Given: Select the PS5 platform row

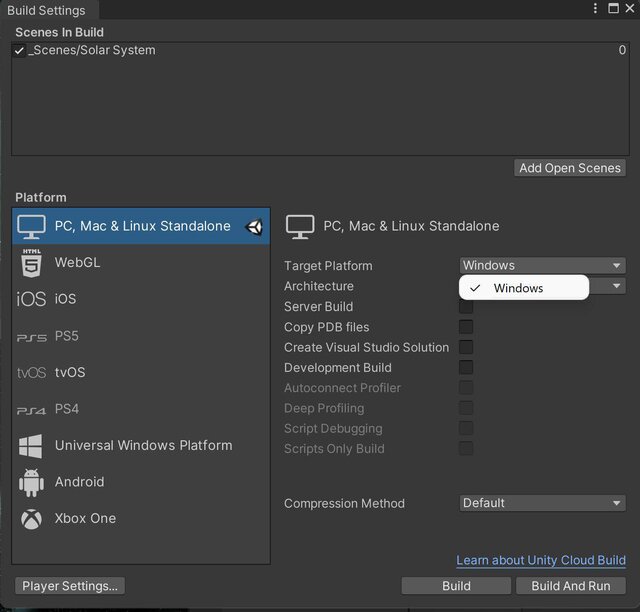Looking at the screenshot, I should point(141,336).
